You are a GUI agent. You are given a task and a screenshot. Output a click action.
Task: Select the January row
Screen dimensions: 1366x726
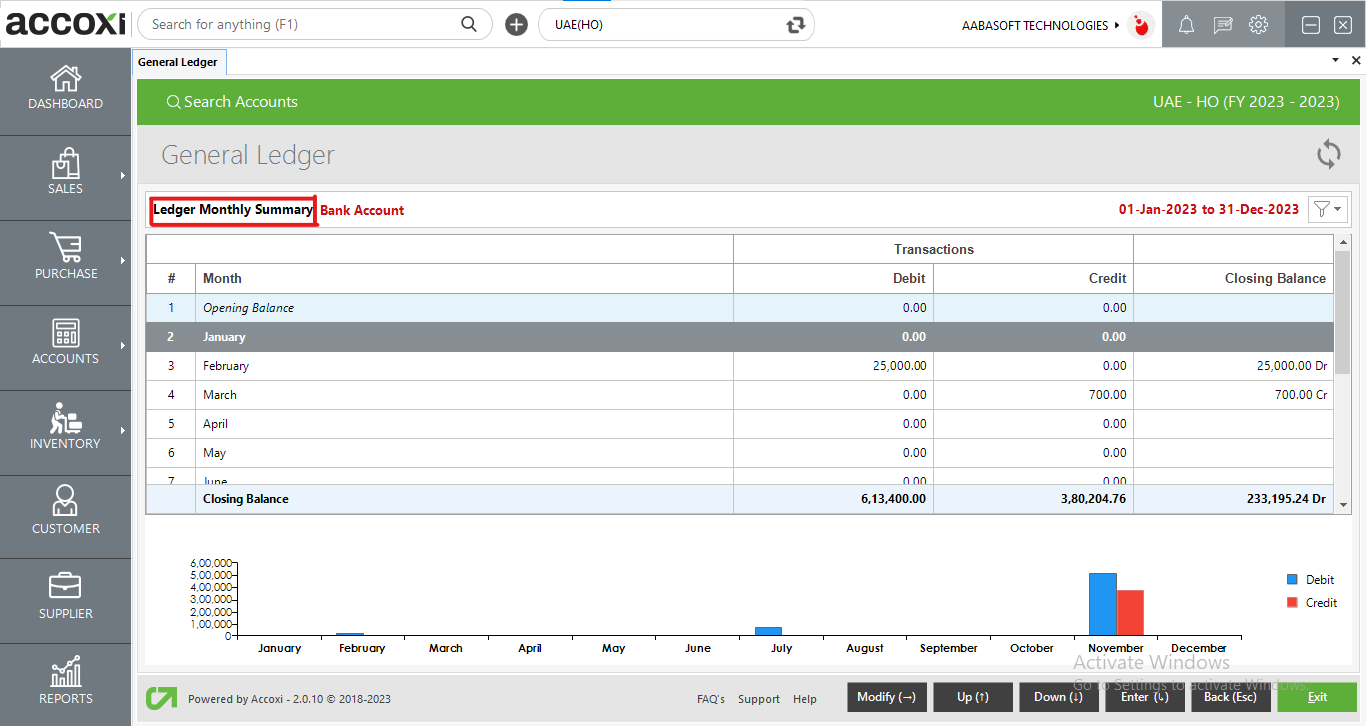tap(740, 337)
